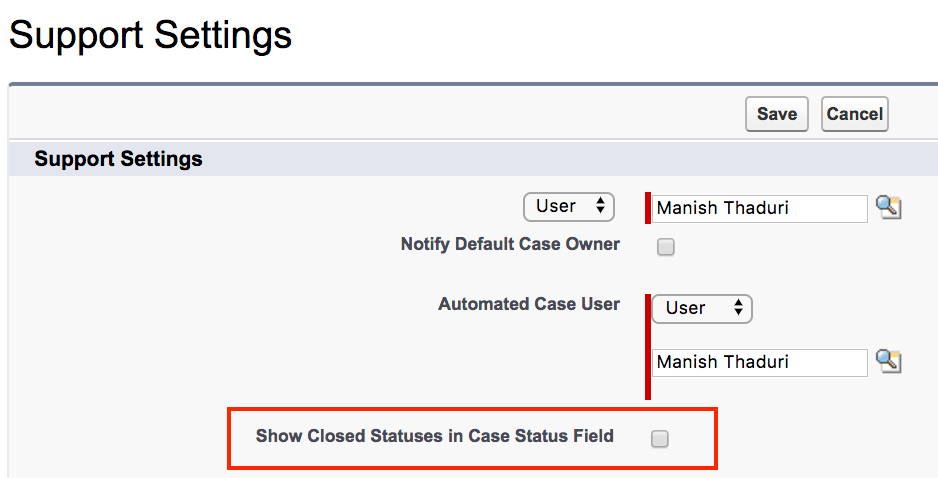
Task: Click the Automated Case User label
Action: click(529, 304)
